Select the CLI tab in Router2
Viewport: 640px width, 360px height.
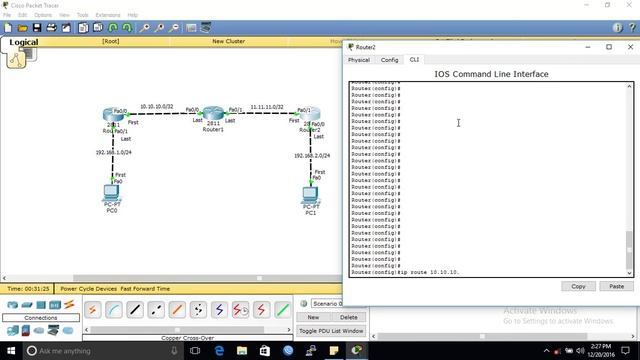tap(414, 60)
